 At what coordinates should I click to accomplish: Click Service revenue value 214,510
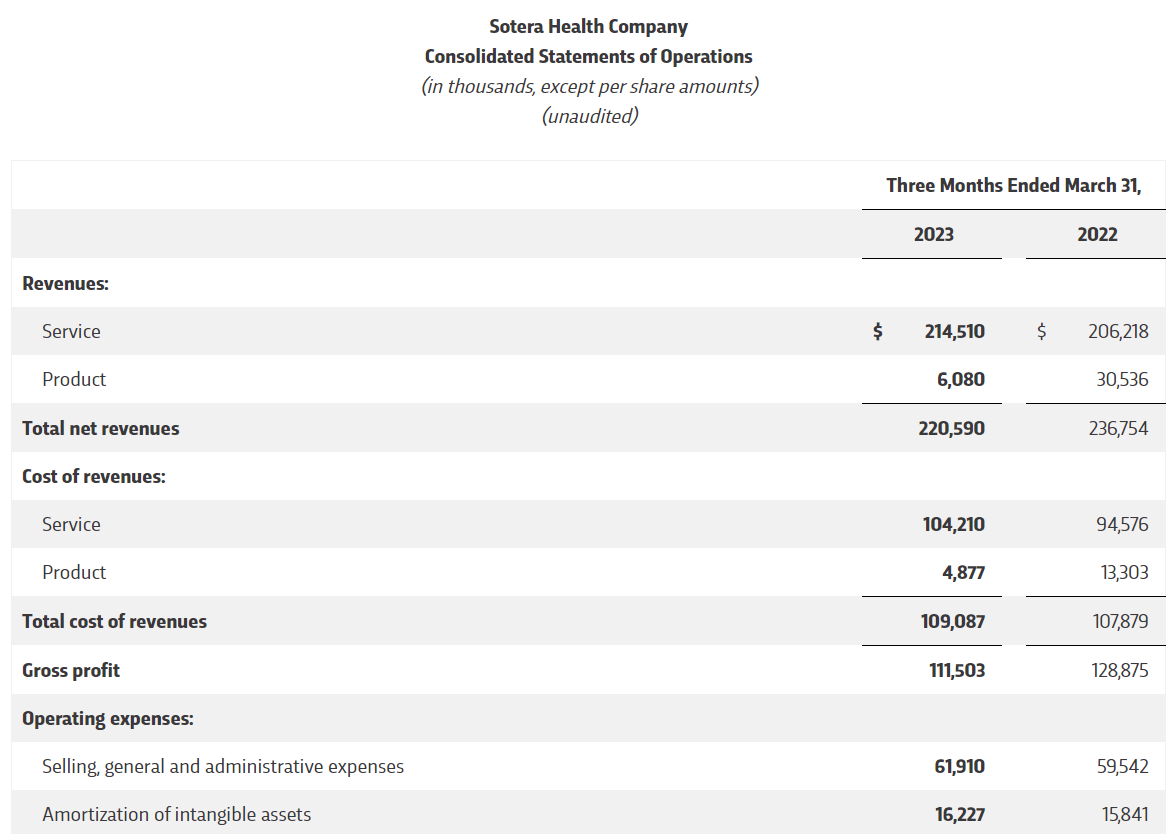(954, 331)
